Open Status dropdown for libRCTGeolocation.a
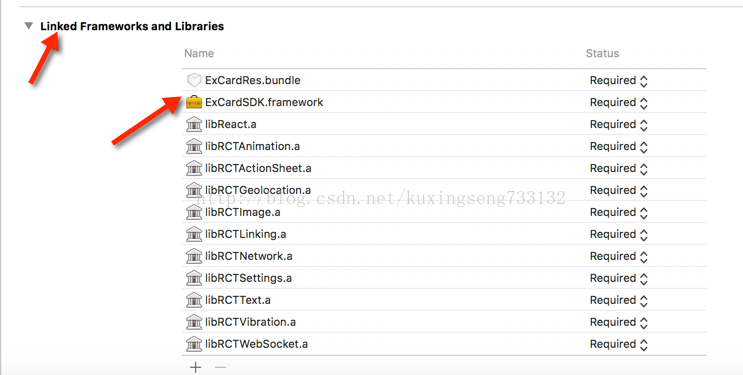Viewport: 743px width, 375px height. 618,191
